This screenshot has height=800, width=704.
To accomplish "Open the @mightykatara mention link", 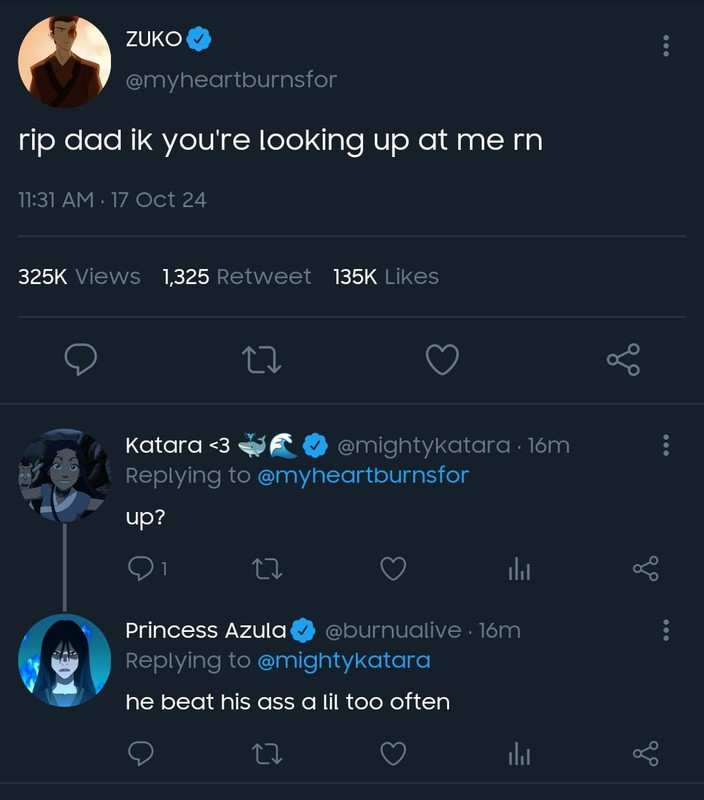I will 344,660.
